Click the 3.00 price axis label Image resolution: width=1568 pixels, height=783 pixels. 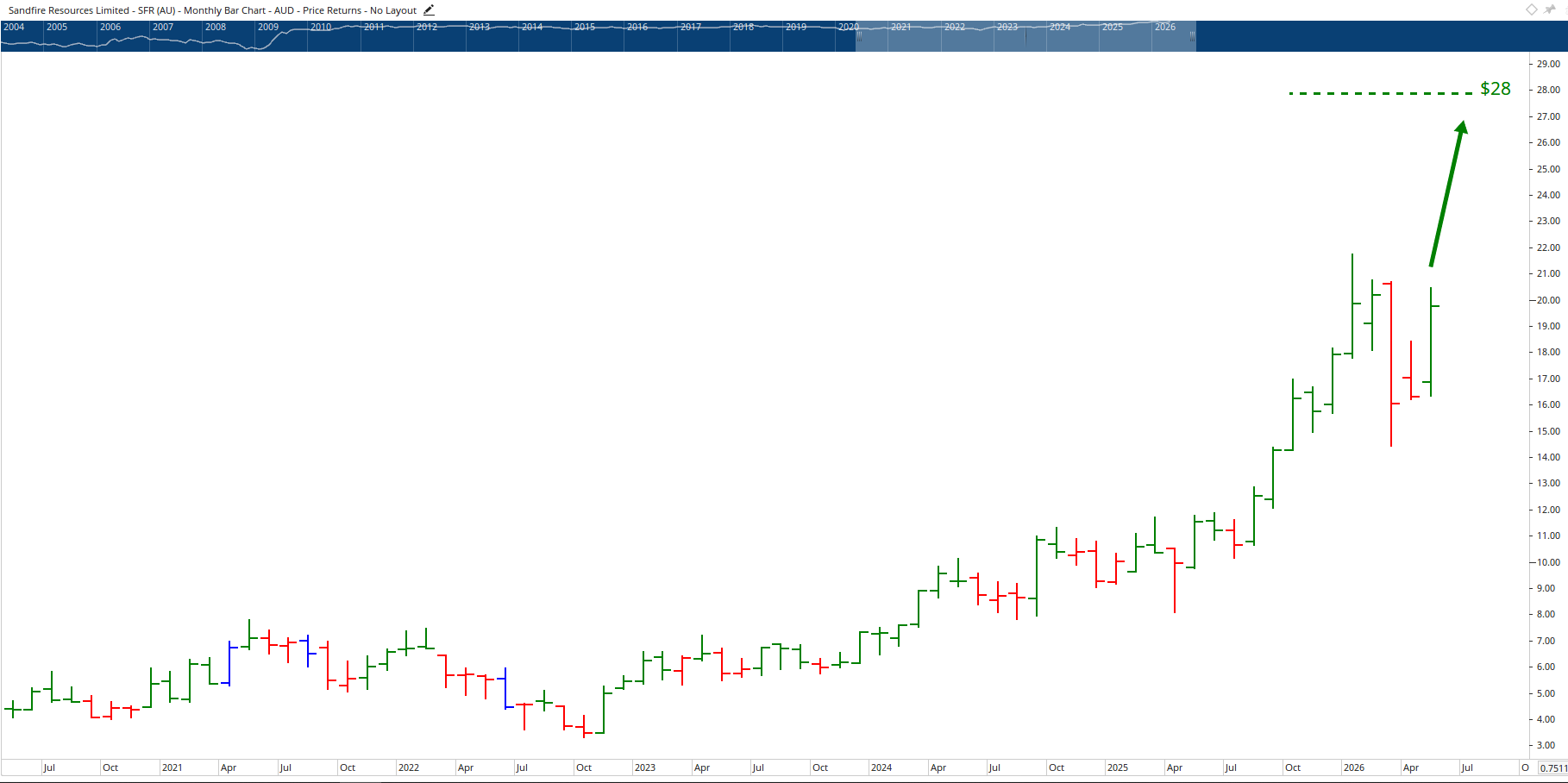pyautogui.click(x=1546, y=745)
